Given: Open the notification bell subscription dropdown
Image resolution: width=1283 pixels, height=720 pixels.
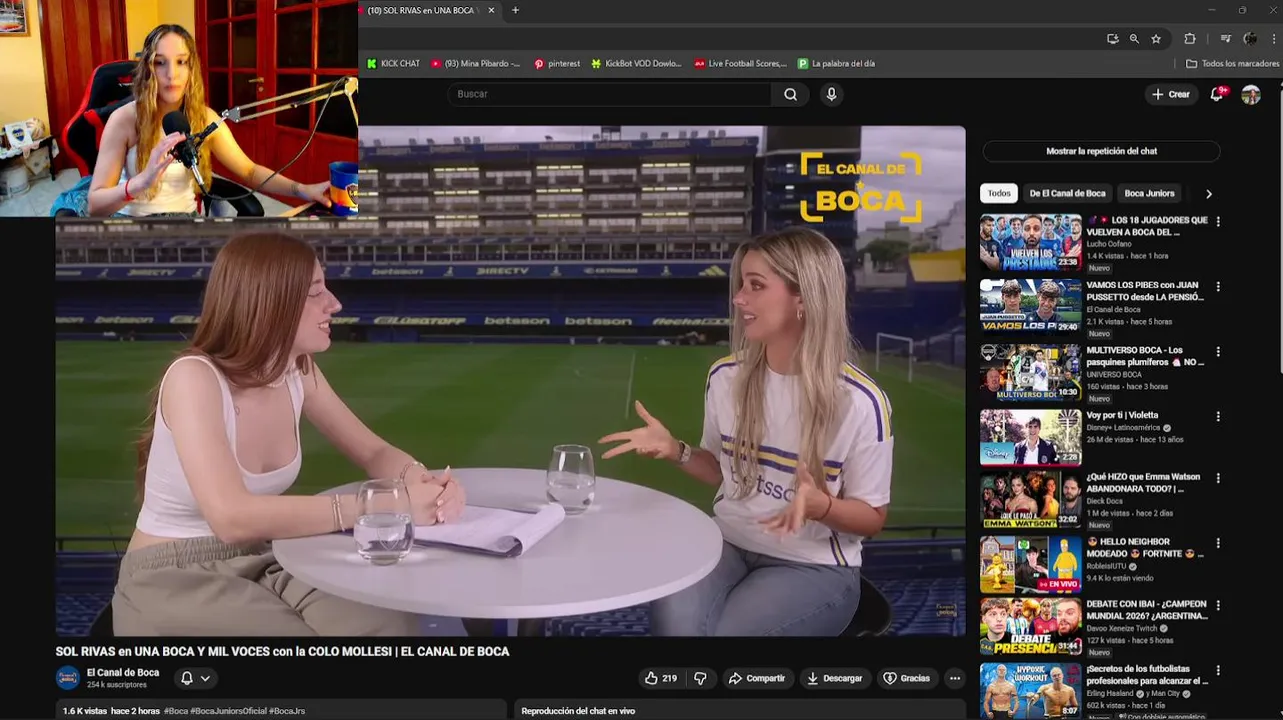Looking at the screenshot, I should click(x=195, y=678).
